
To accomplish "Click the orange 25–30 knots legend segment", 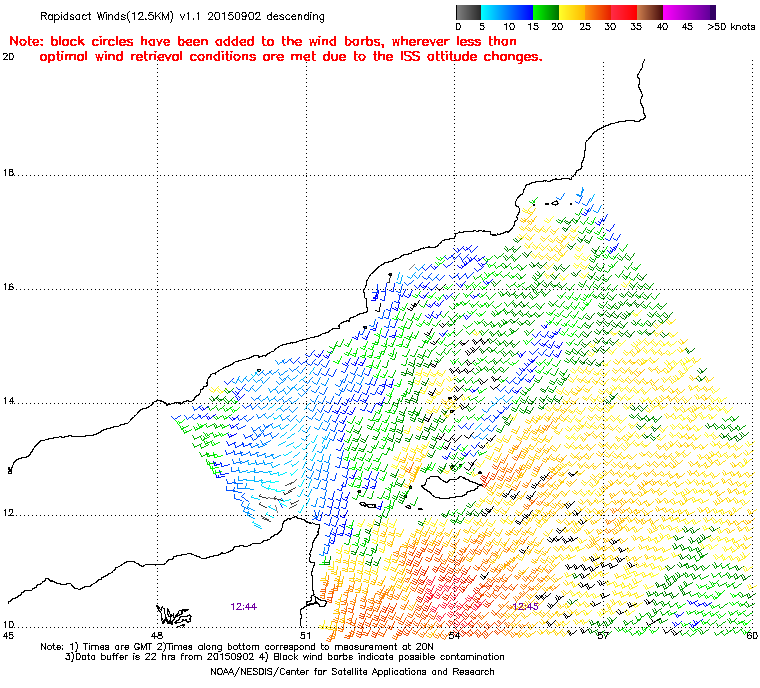I will 598,12.
